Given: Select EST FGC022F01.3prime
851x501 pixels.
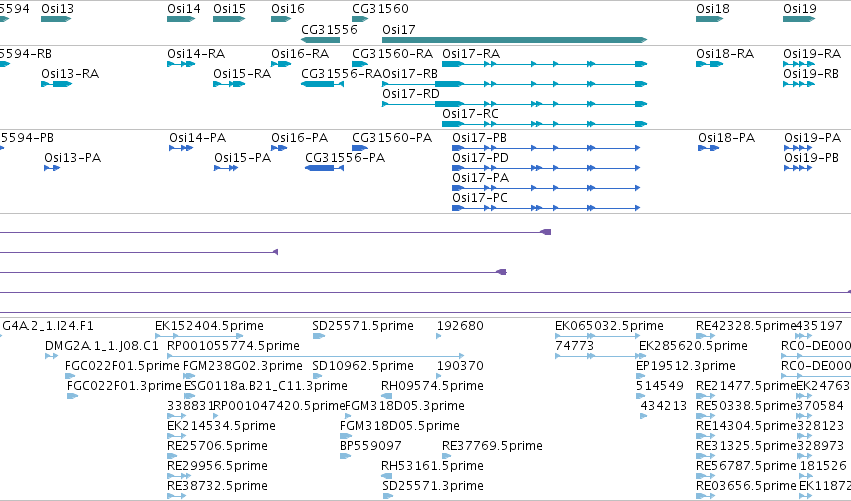Looking at the screenshot, I should (x=72, y=396).
